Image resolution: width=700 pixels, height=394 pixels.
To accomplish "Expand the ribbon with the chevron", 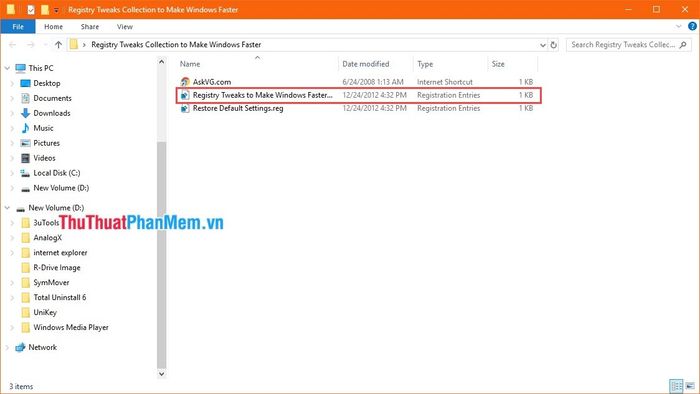I will pyautogui.click(x=679, y=26).
